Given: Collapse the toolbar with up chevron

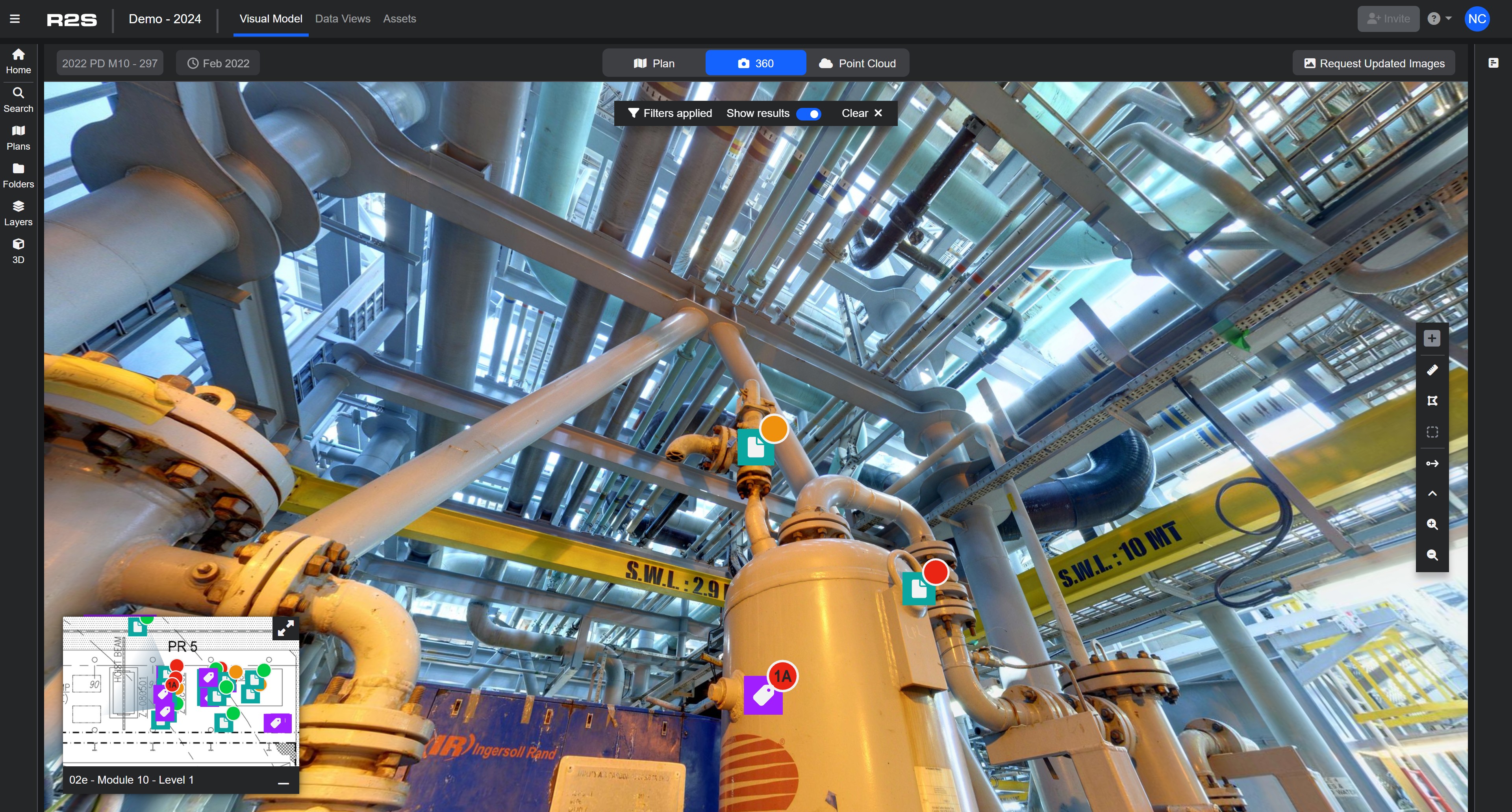Looking at the screenshot, I should tap(1432, 494).
